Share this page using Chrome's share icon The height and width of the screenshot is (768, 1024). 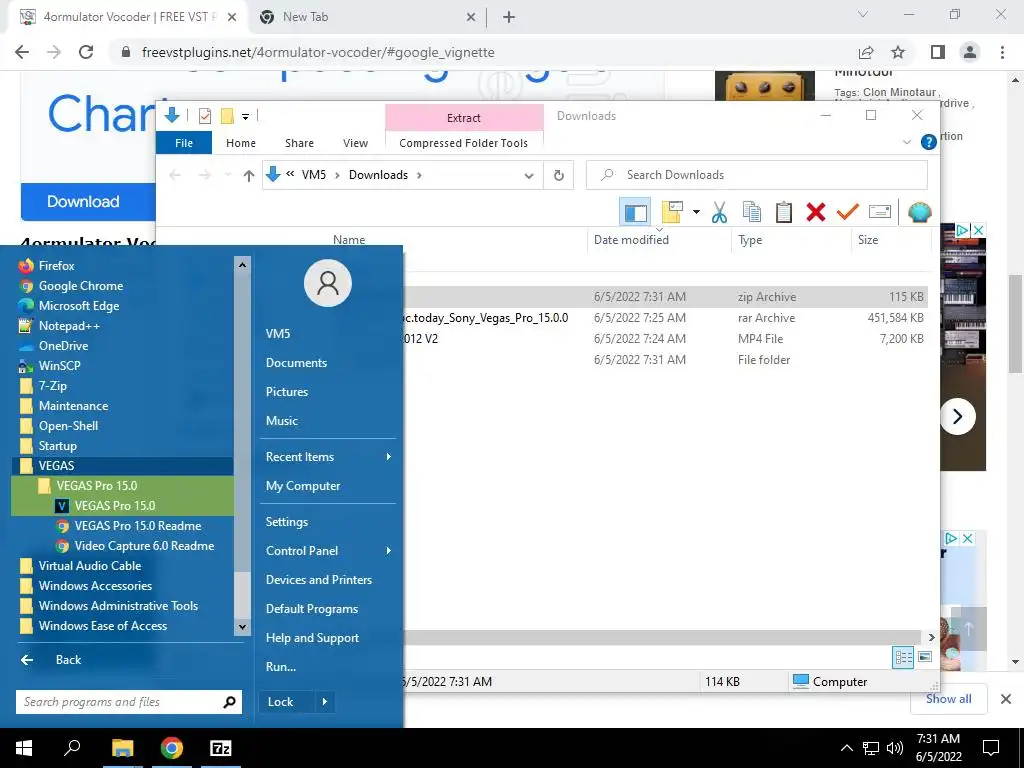[x=866, y=52]
